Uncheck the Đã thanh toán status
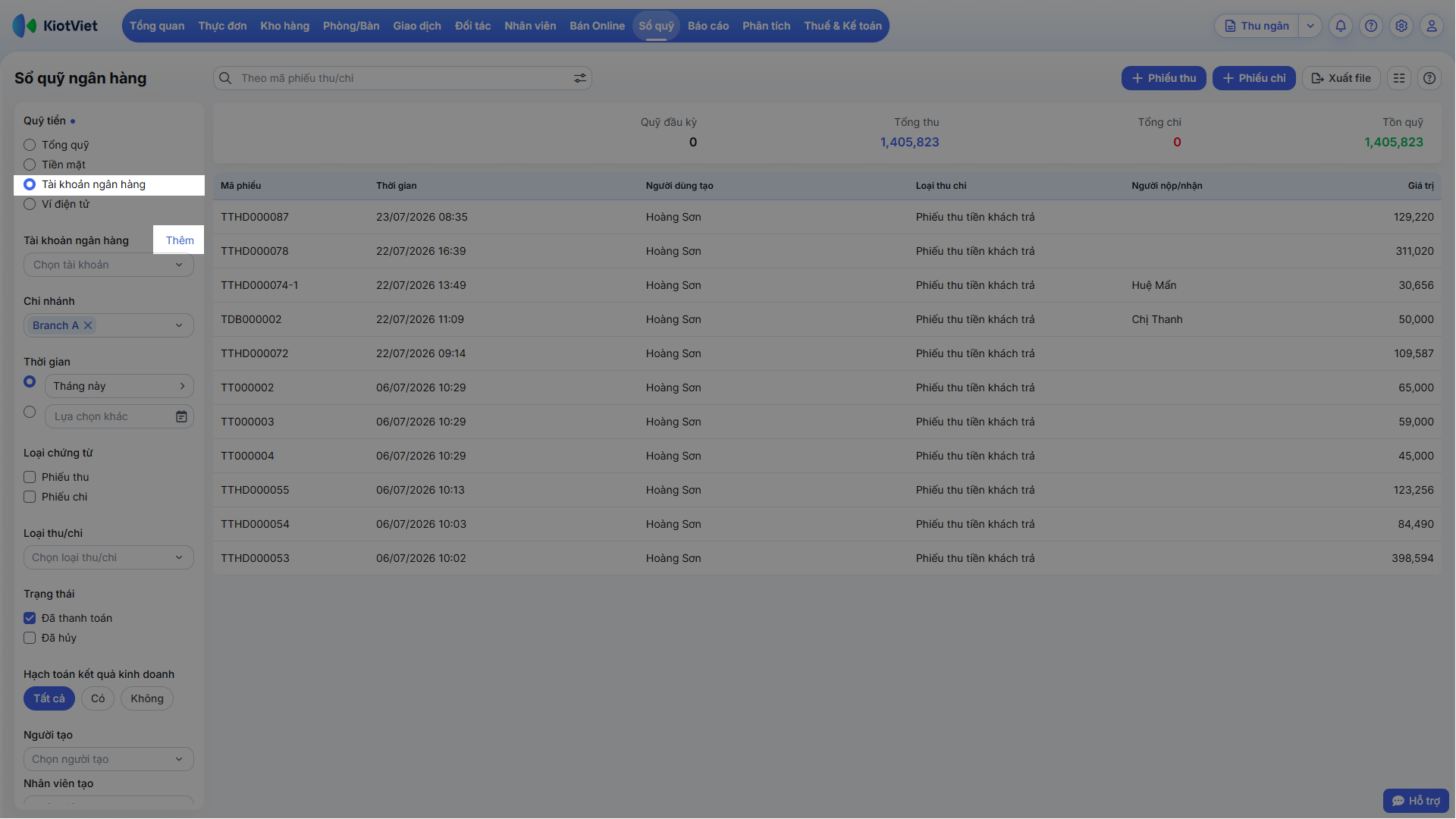The height and width of the screenshot is (819, 1456). (30, 618)
